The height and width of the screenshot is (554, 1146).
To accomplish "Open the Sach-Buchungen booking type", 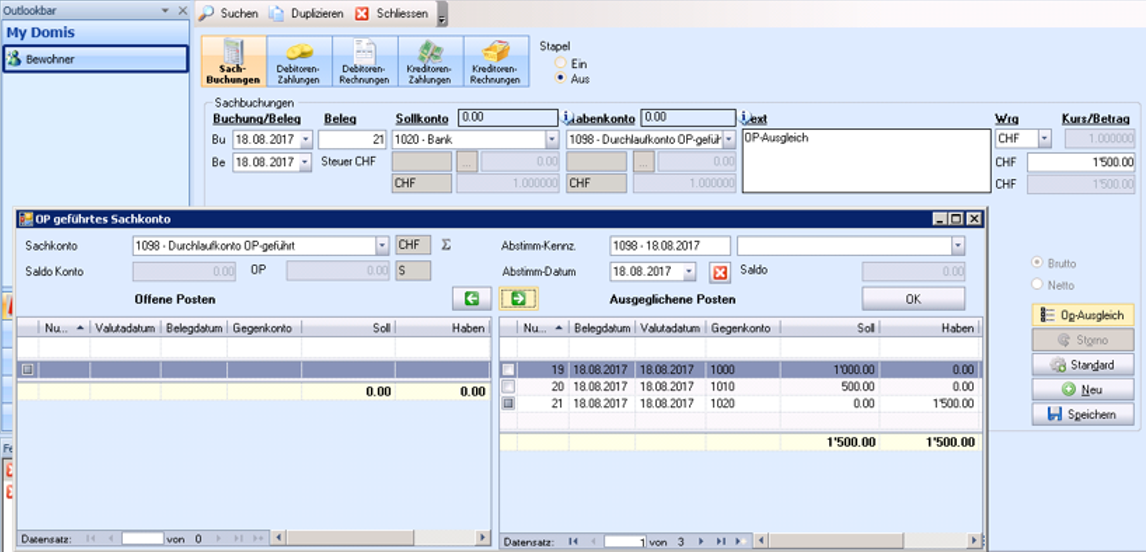I will pos(234,62).
